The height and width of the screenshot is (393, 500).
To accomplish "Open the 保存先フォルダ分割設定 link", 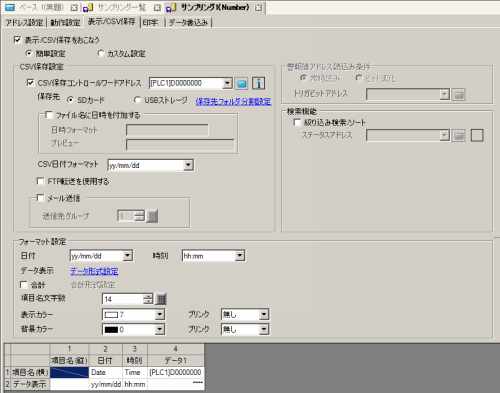I will point(233,101).
